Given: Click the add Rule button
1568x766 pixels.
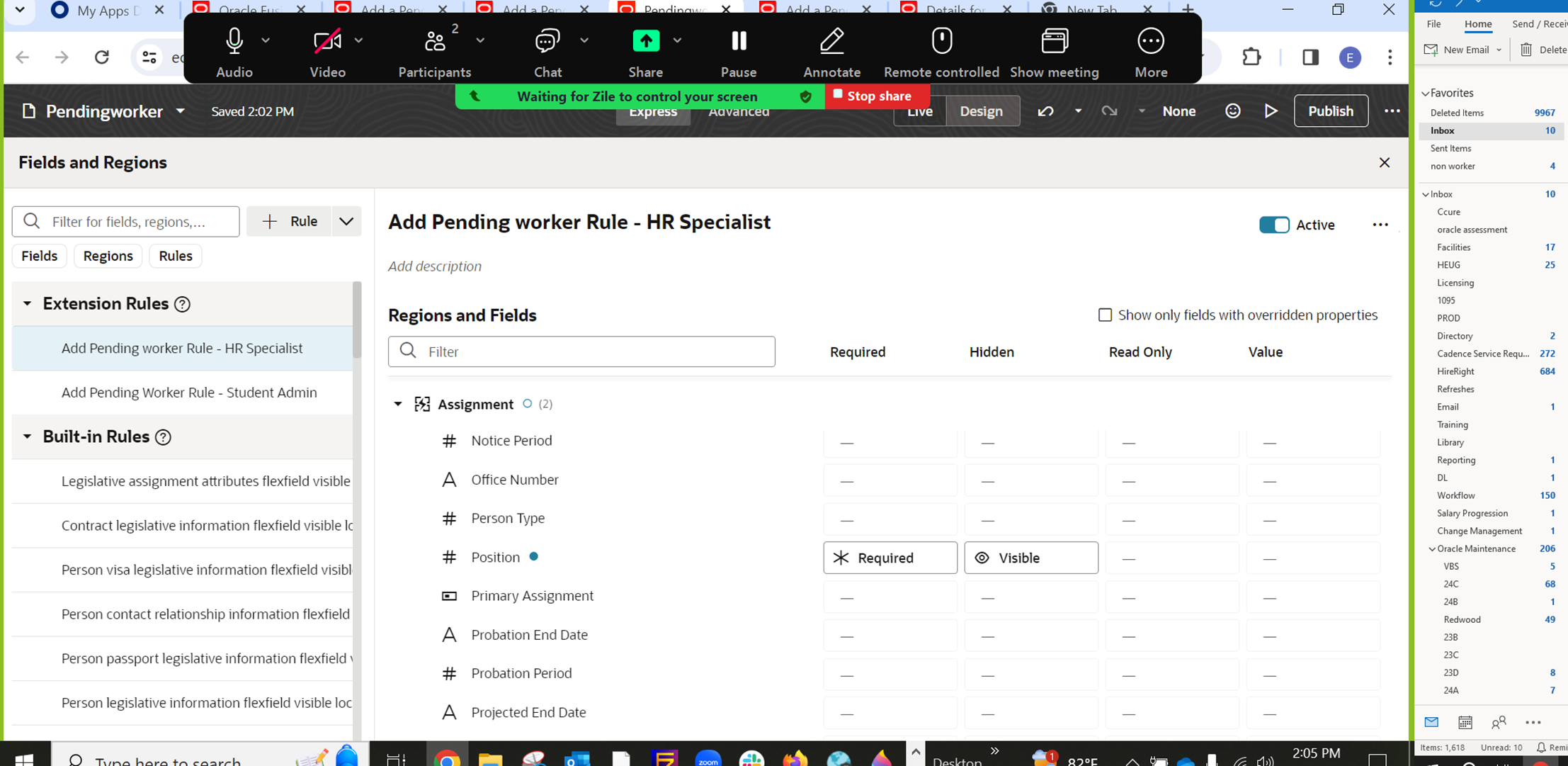Looking at the screenshot, I should coord(289,222).
